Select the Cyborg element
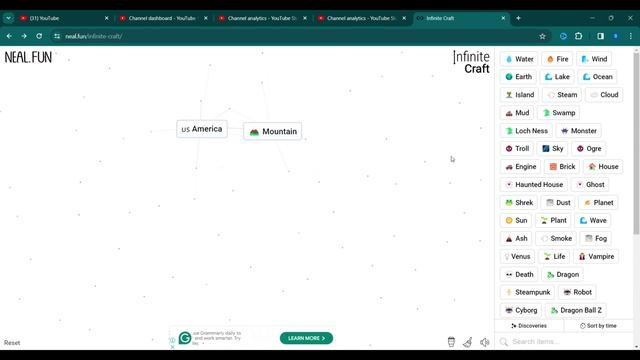The image size is (640, 360). [x=521, y=310]
